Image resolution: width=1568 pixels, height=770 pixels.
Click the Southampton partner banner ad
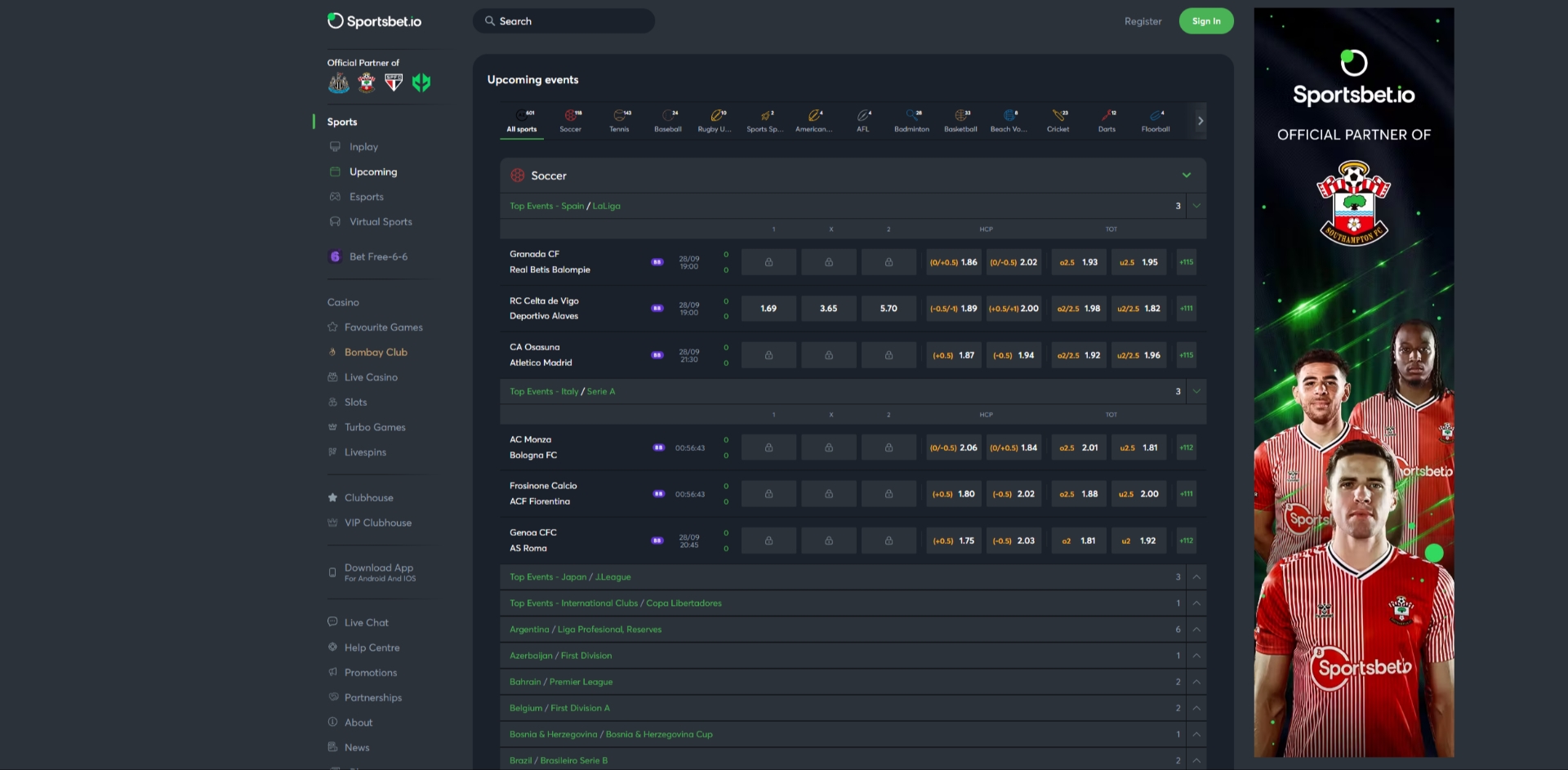pos(1354,382)
